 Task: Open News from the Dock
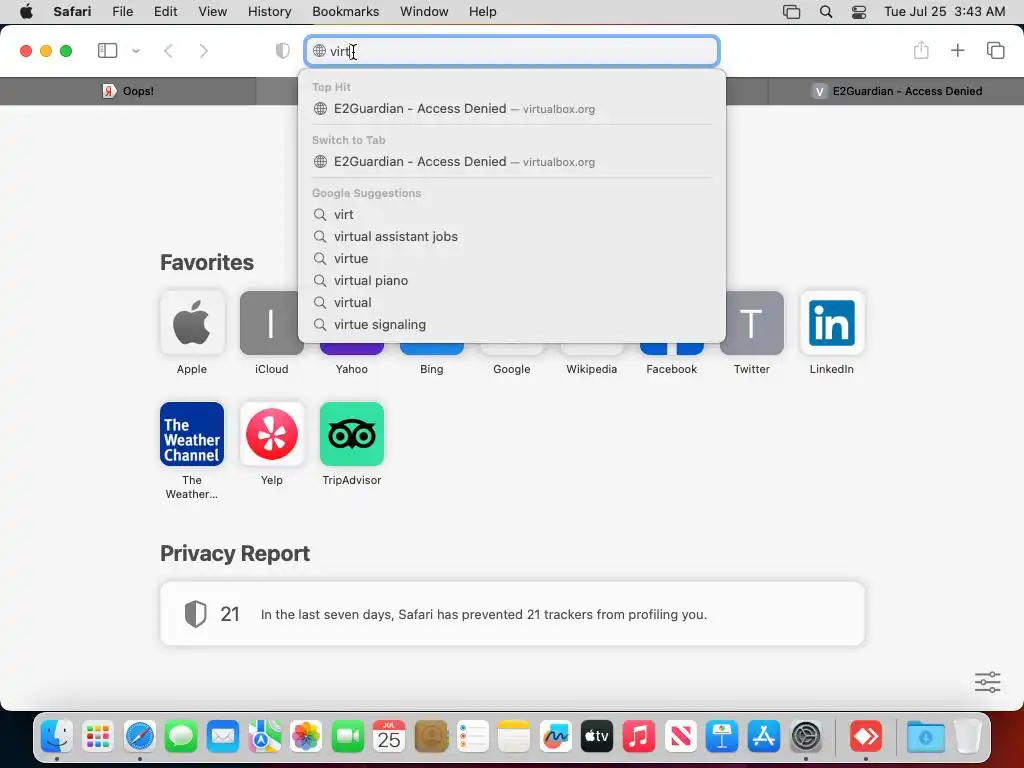click(x=680, y=737)
